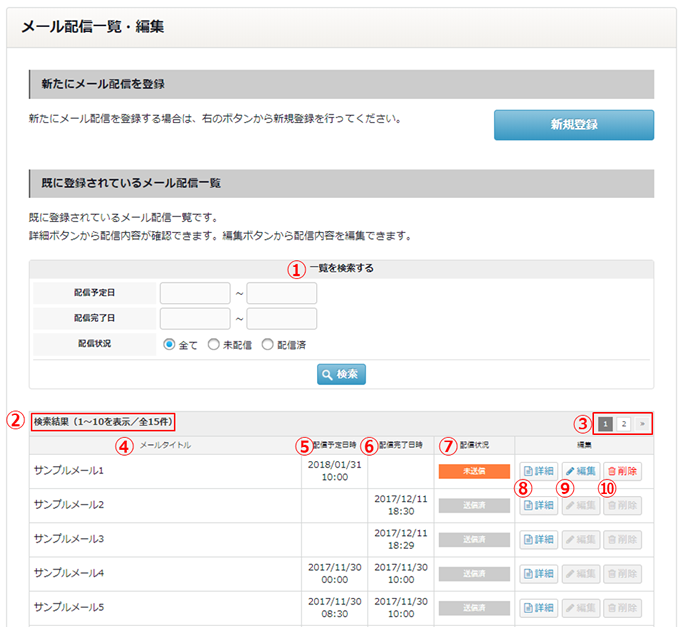This screenshot has height=627, width=686.
Task: Select the 未配信 radio option
Action: [x=214, y=344]
